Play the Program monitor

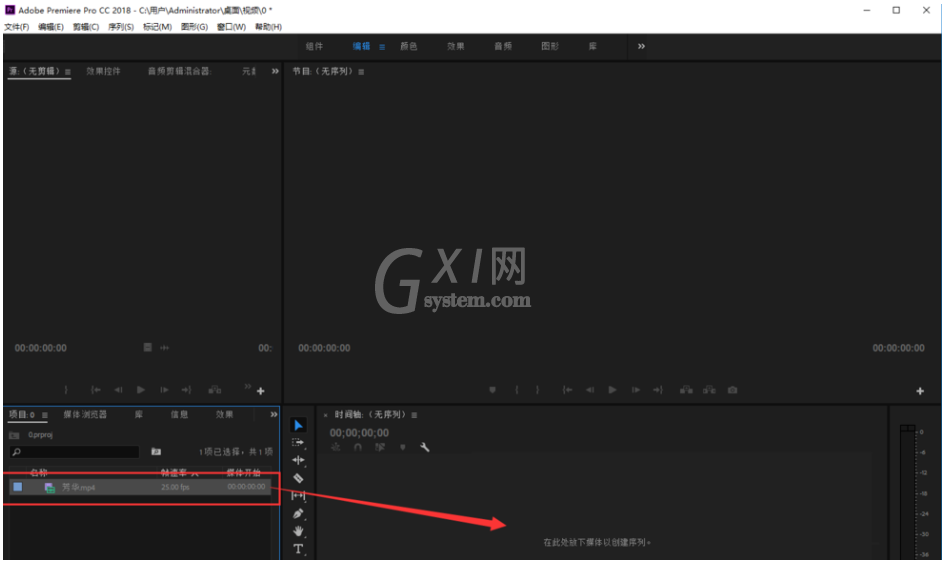612,390
